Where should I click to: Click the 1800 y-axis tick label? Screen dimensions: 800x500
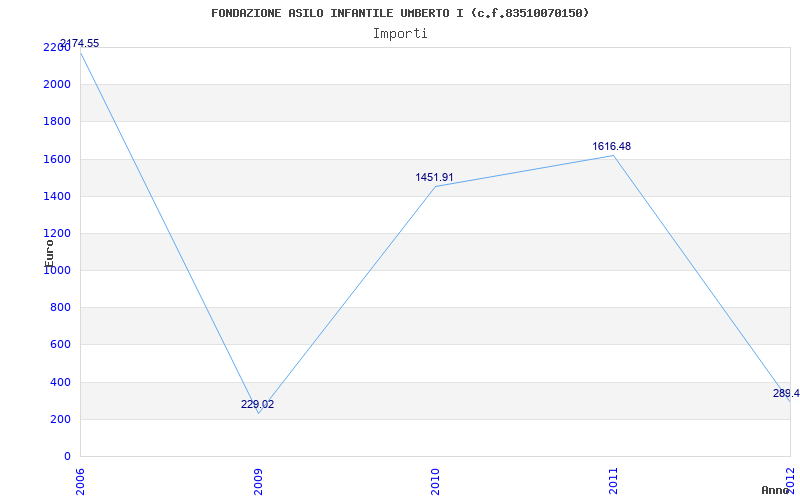[x=56, y=121]
